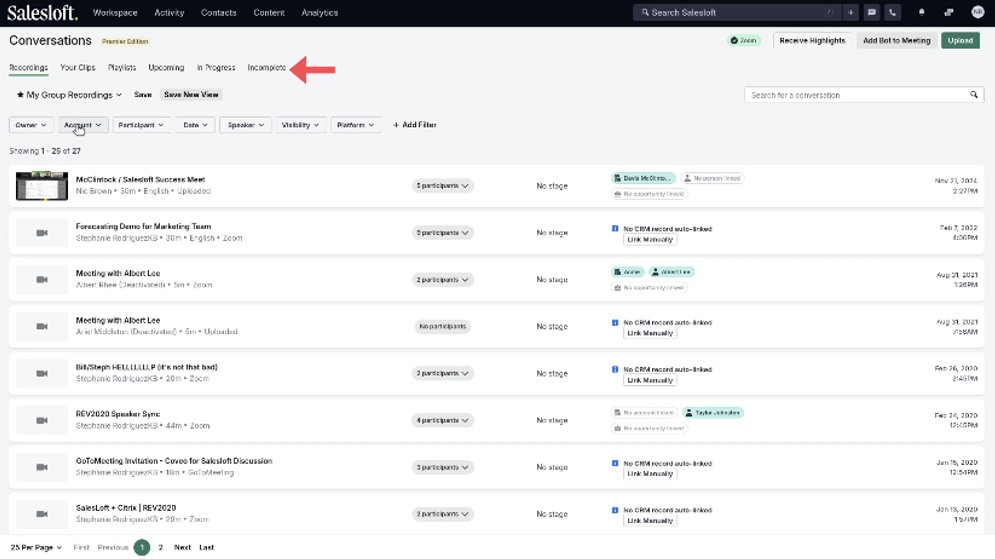The height and width of the screenshot is (559, 995).
Task: Click the green Upload button
Action: pyautogui.click(x=960, y=41)
